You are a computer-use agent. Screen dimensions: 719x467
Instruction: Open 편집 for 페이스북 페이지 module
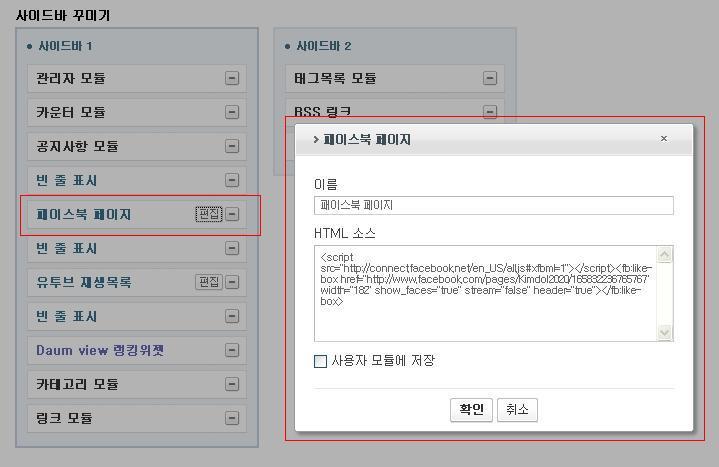209,214
